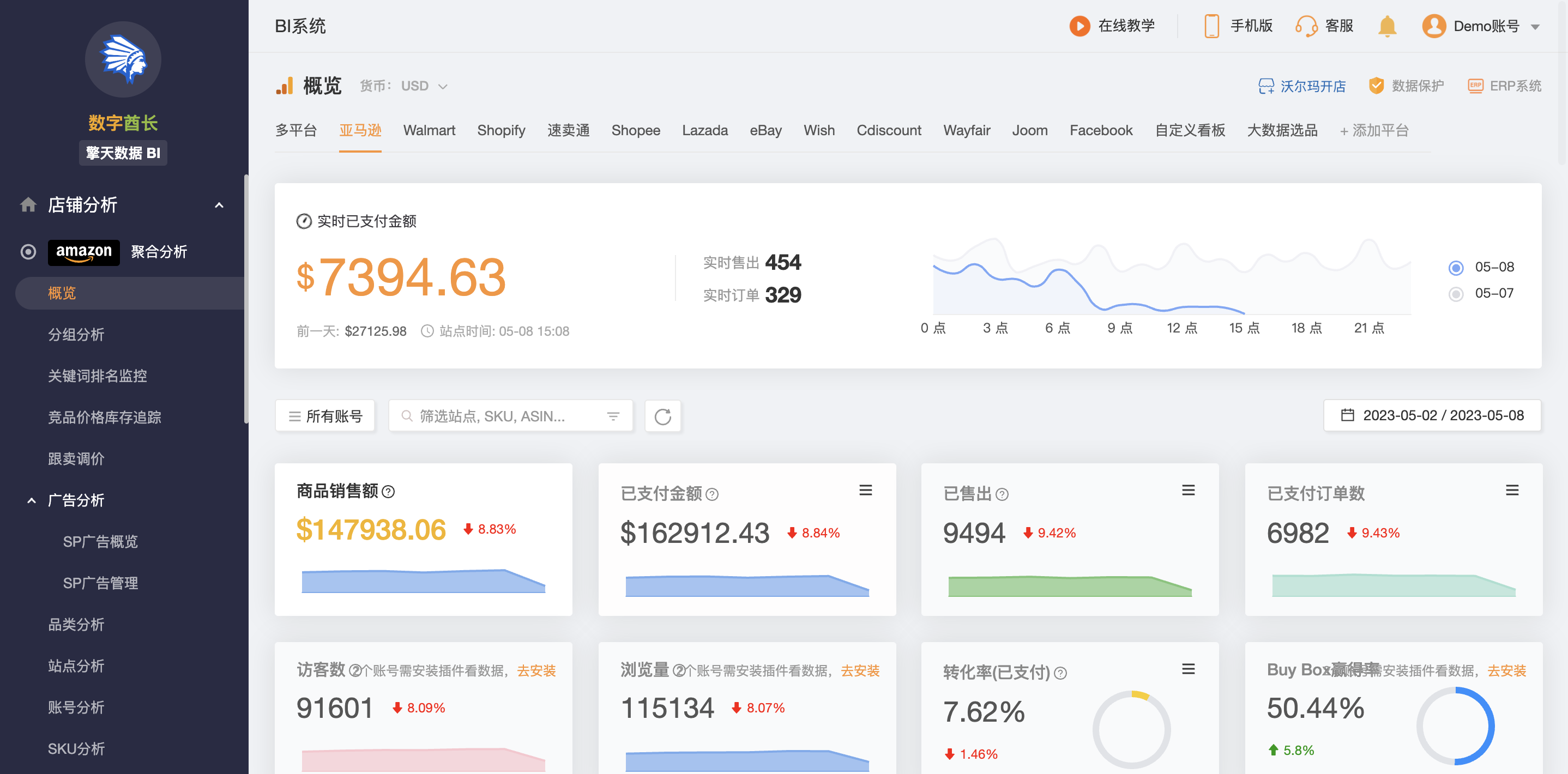The width and height of the screenshot is (1568, 774).
Task: Switch to the Walmart platform tab
Action: point(429,130)
